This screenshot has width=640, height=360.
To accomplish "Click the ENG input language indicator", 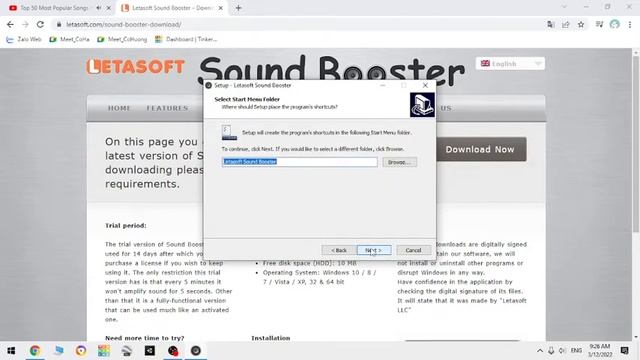I will pyautogui.click(x=576, y=351).
